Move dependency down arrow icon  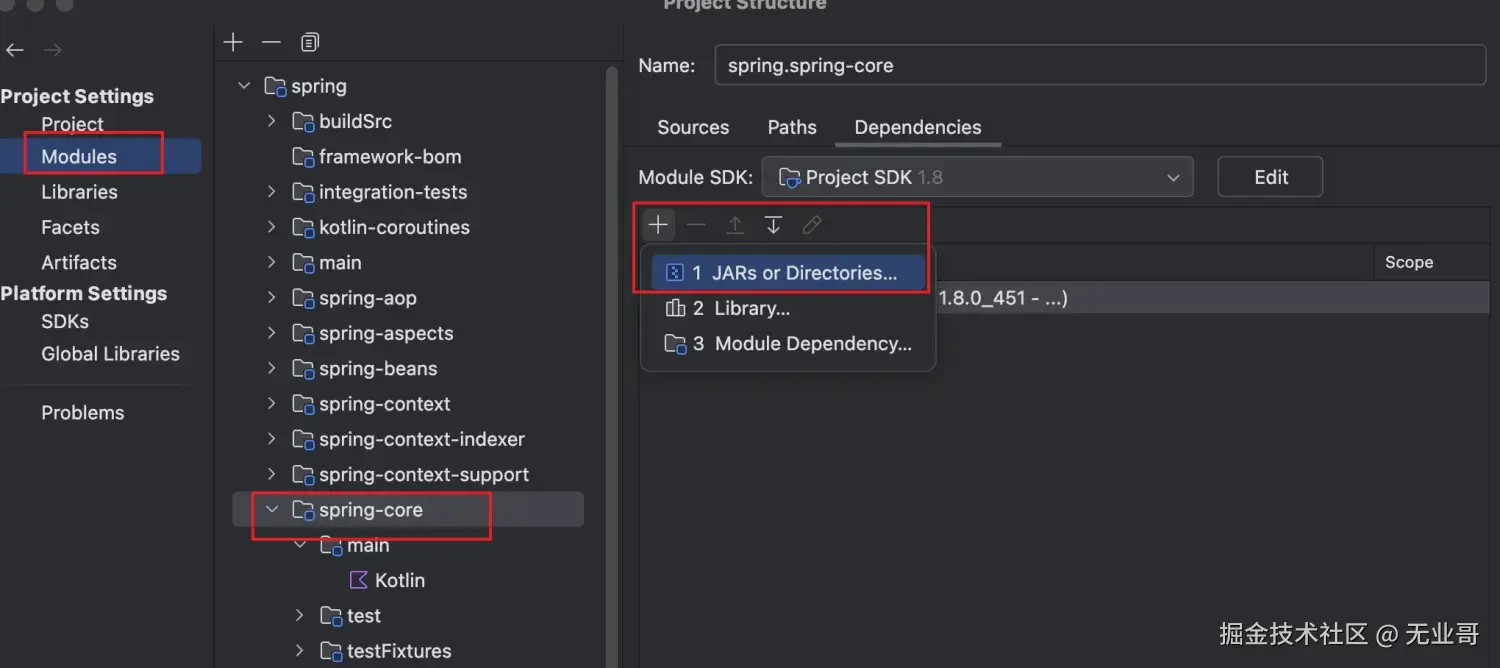point(773,225)
